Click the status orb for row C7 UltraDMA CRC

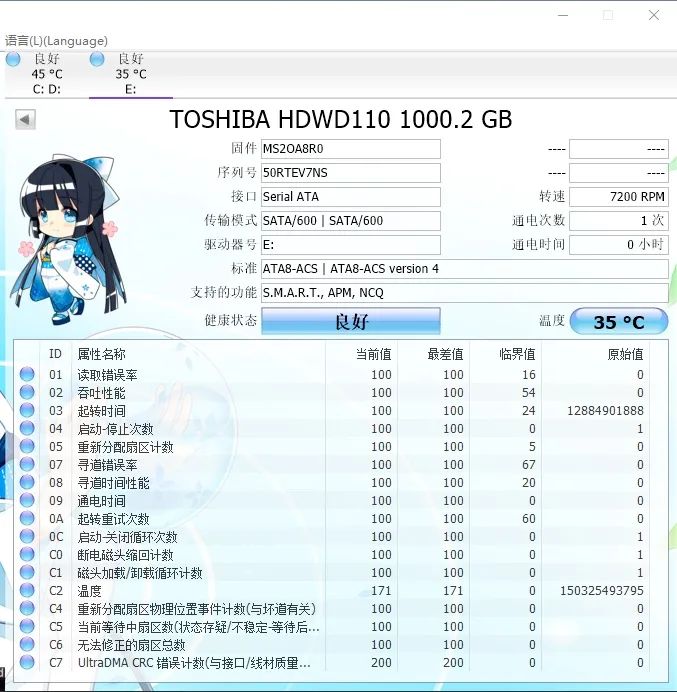[27, 662]
